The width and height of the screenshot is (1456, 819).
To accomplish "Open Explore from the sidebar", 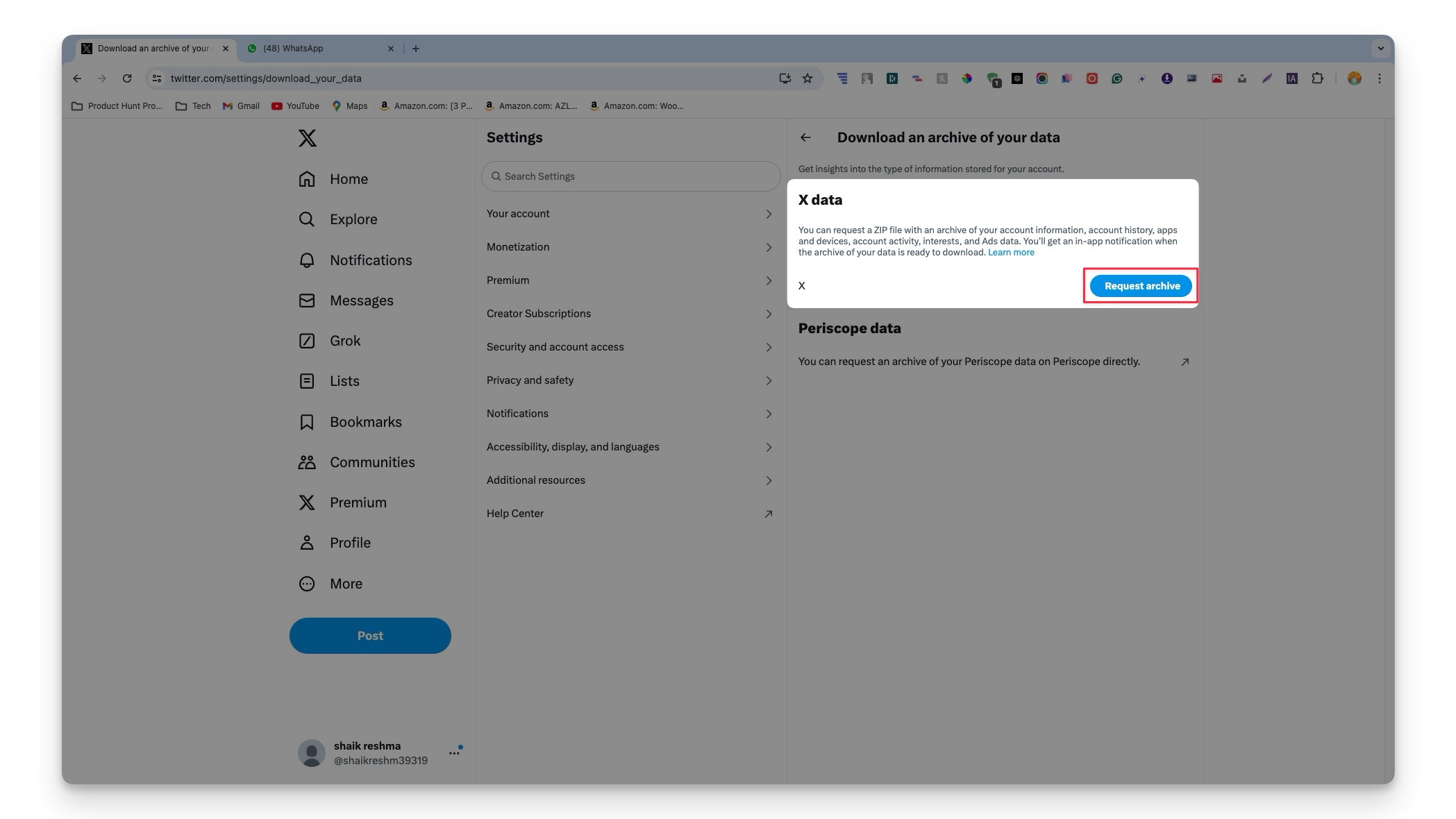I will [338, 219].
